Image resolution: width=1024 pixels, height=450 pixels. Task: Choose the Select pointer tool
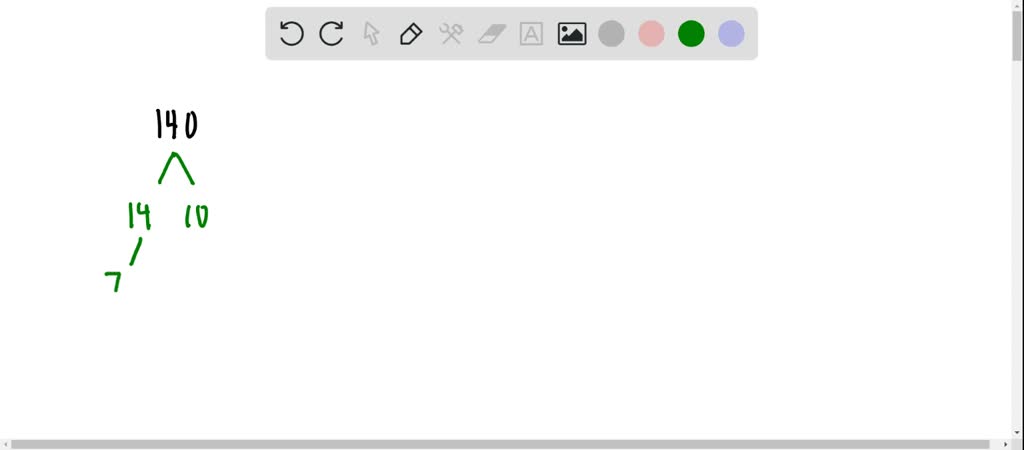pyautogui.click(x=372, y=33)
